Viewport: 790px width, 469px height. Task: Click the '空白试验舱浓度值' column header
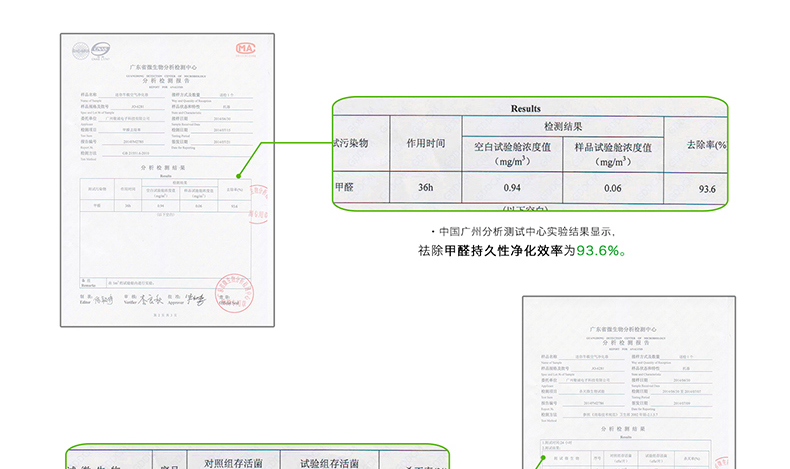pos(512,154)
